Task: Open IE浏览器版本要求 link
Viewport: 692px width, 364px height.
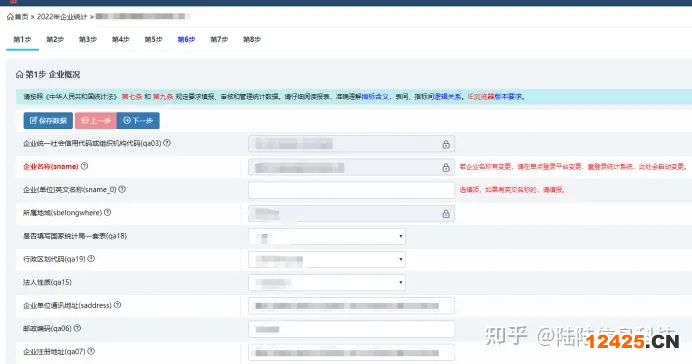Action: (x=495, y=97)
